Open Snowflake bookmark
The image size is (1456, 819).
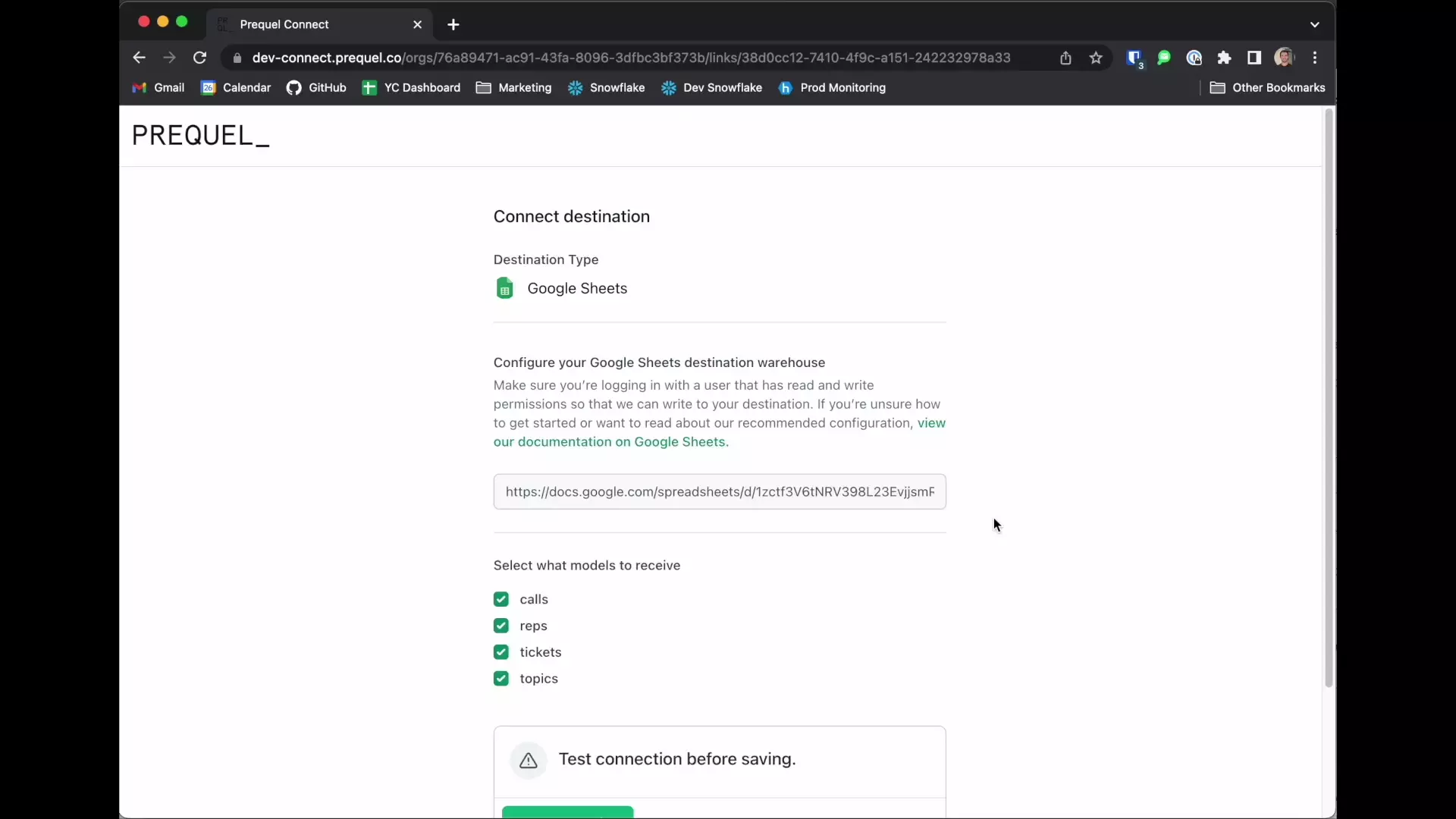(x=606, y=88)
